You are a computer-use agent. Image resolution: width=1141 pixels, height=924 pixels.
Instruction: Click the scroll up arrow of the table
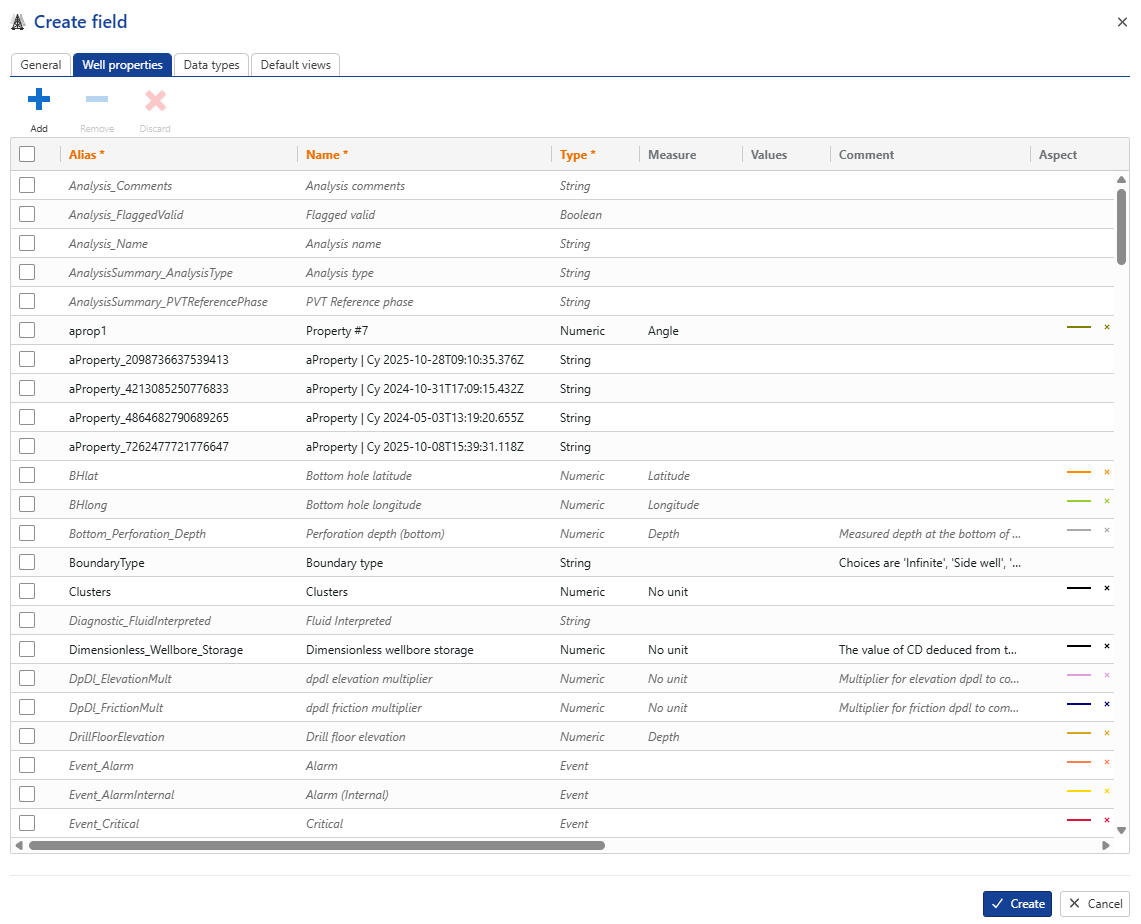tap(1121, 180)
